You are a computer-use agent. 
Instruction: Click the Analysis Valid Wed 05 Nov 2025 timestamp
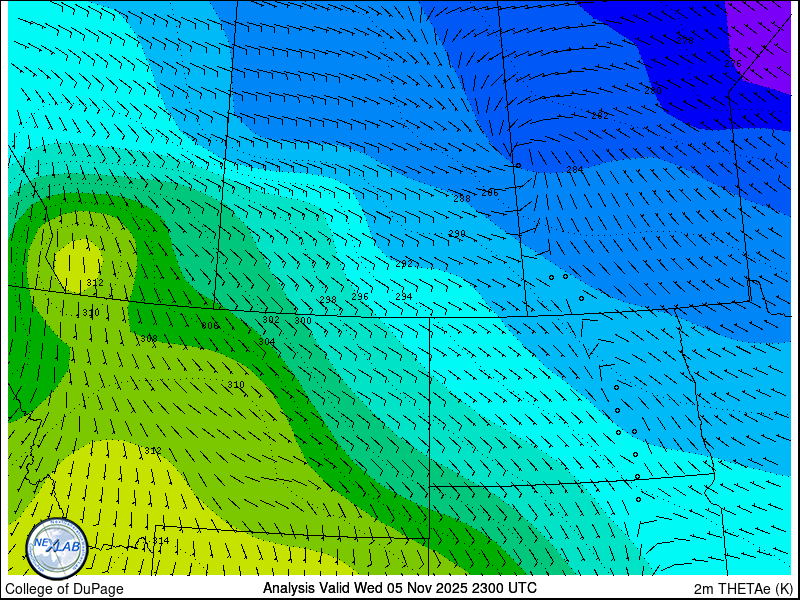(x=399, y=588)
